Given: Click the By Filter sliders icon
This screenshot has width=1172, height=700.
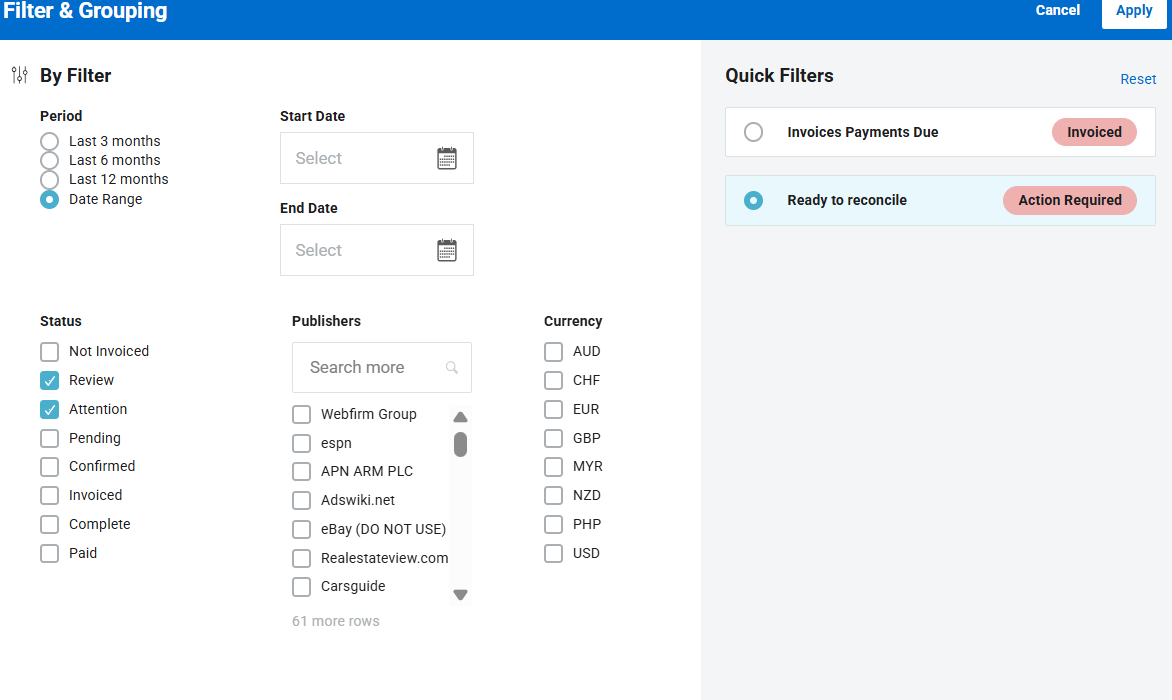Looking at the screenshot, I should (x=20, y=75).
